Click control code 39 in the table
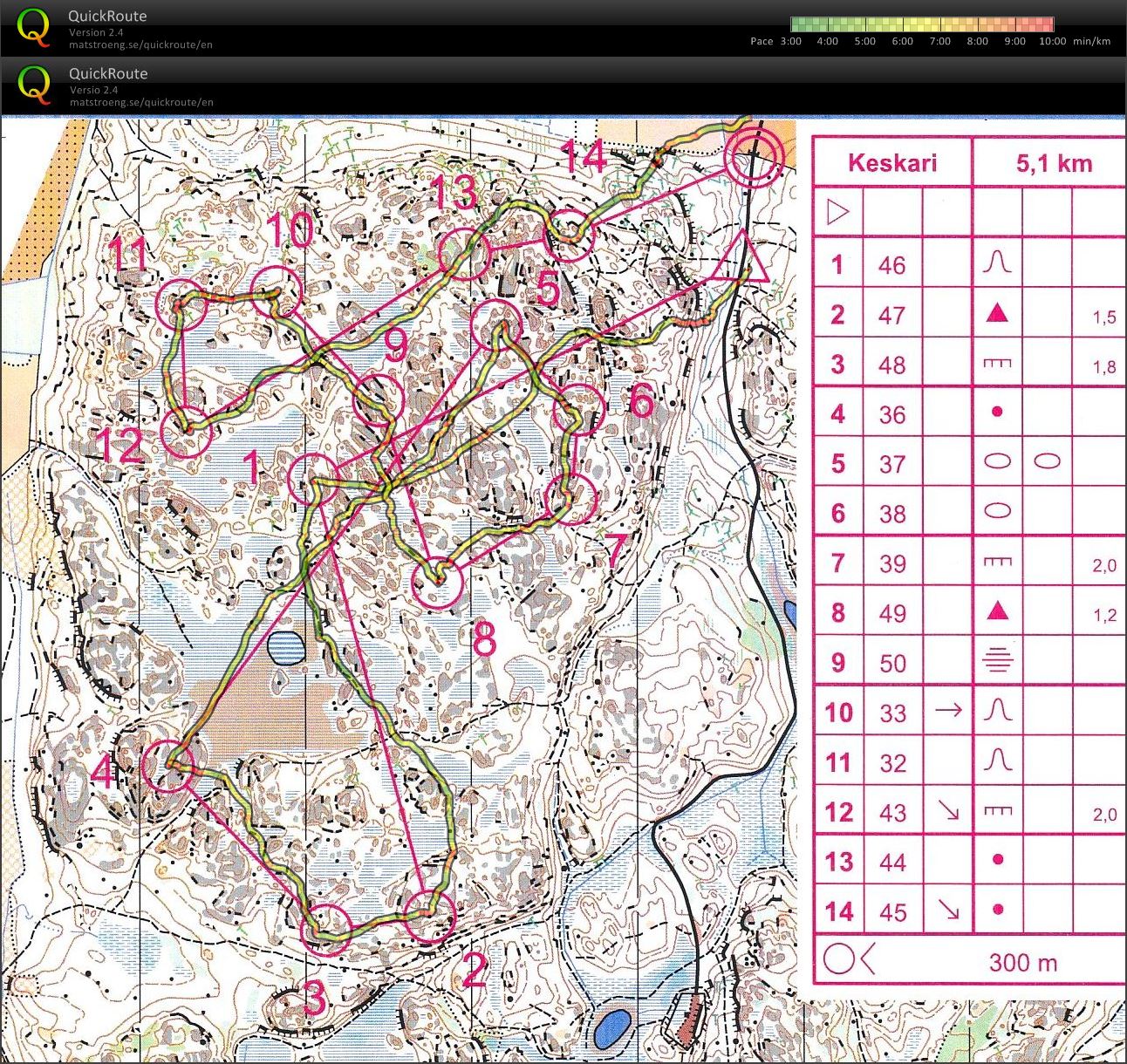The width and height of the screenshot is (1127, 1064). (x=891, y=563)
